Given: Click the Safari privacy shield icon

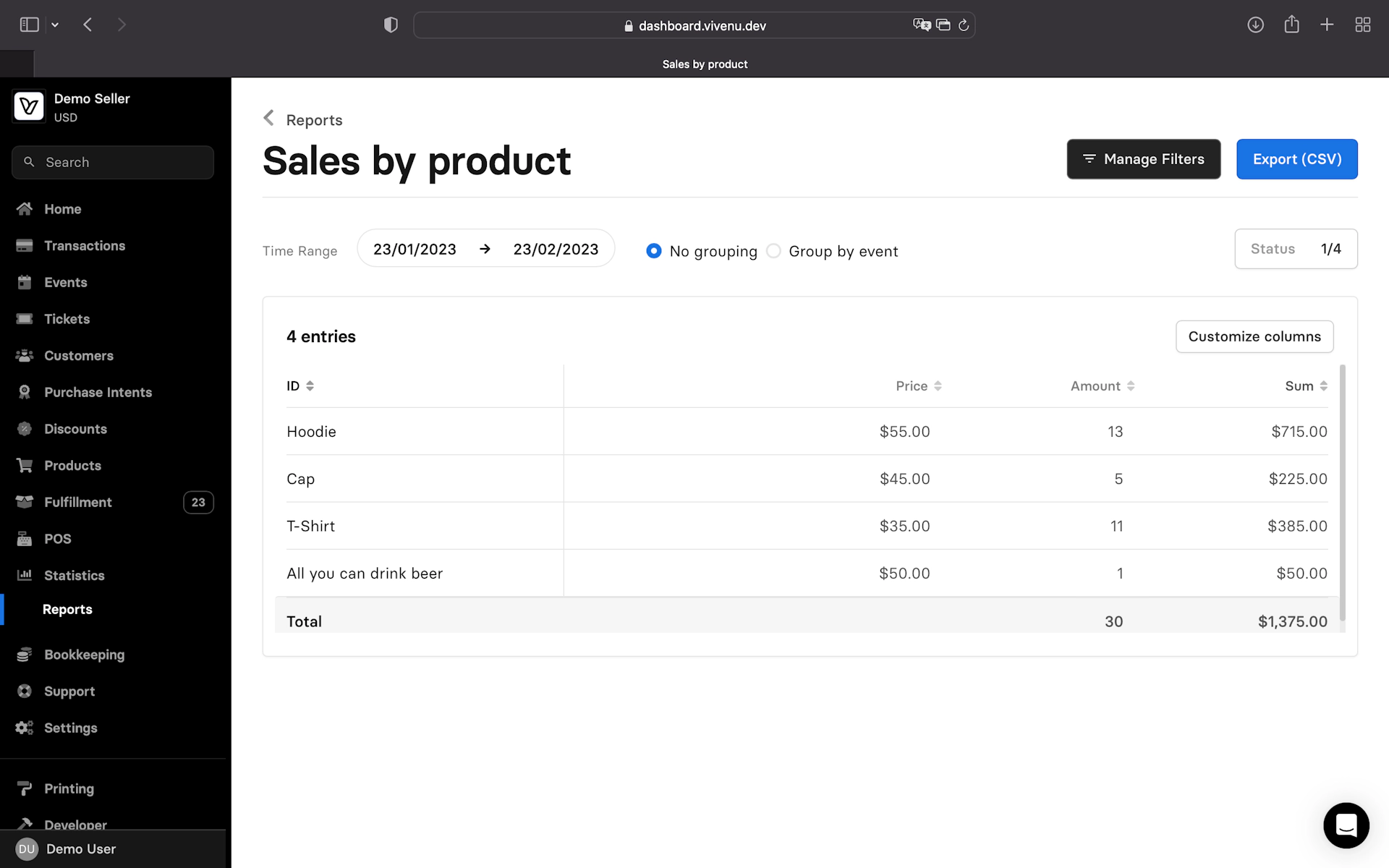Looking at the screenshot, I should pos(391,25).
